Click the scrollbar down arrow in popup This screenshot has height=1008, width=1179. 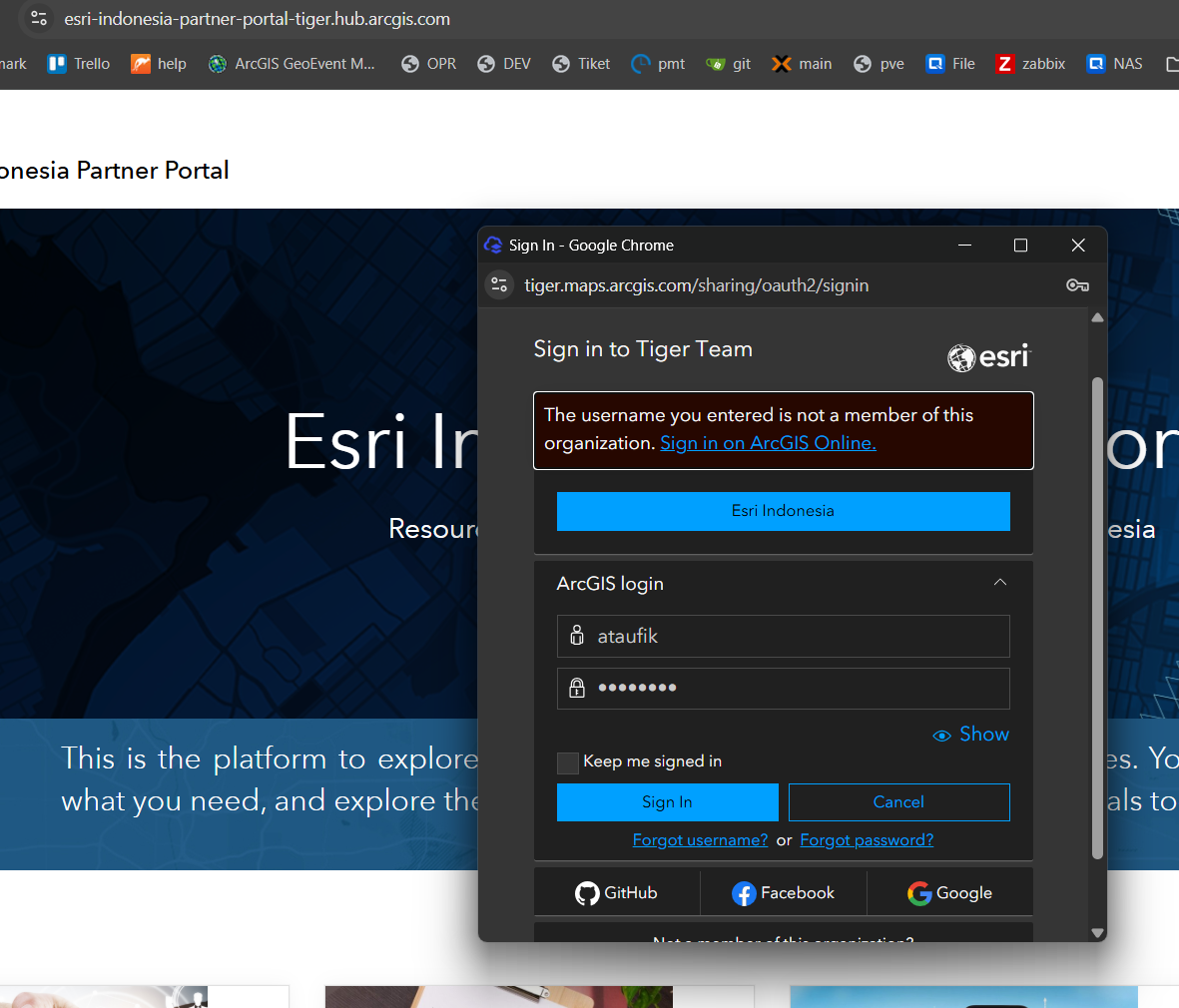[1097, 933]
